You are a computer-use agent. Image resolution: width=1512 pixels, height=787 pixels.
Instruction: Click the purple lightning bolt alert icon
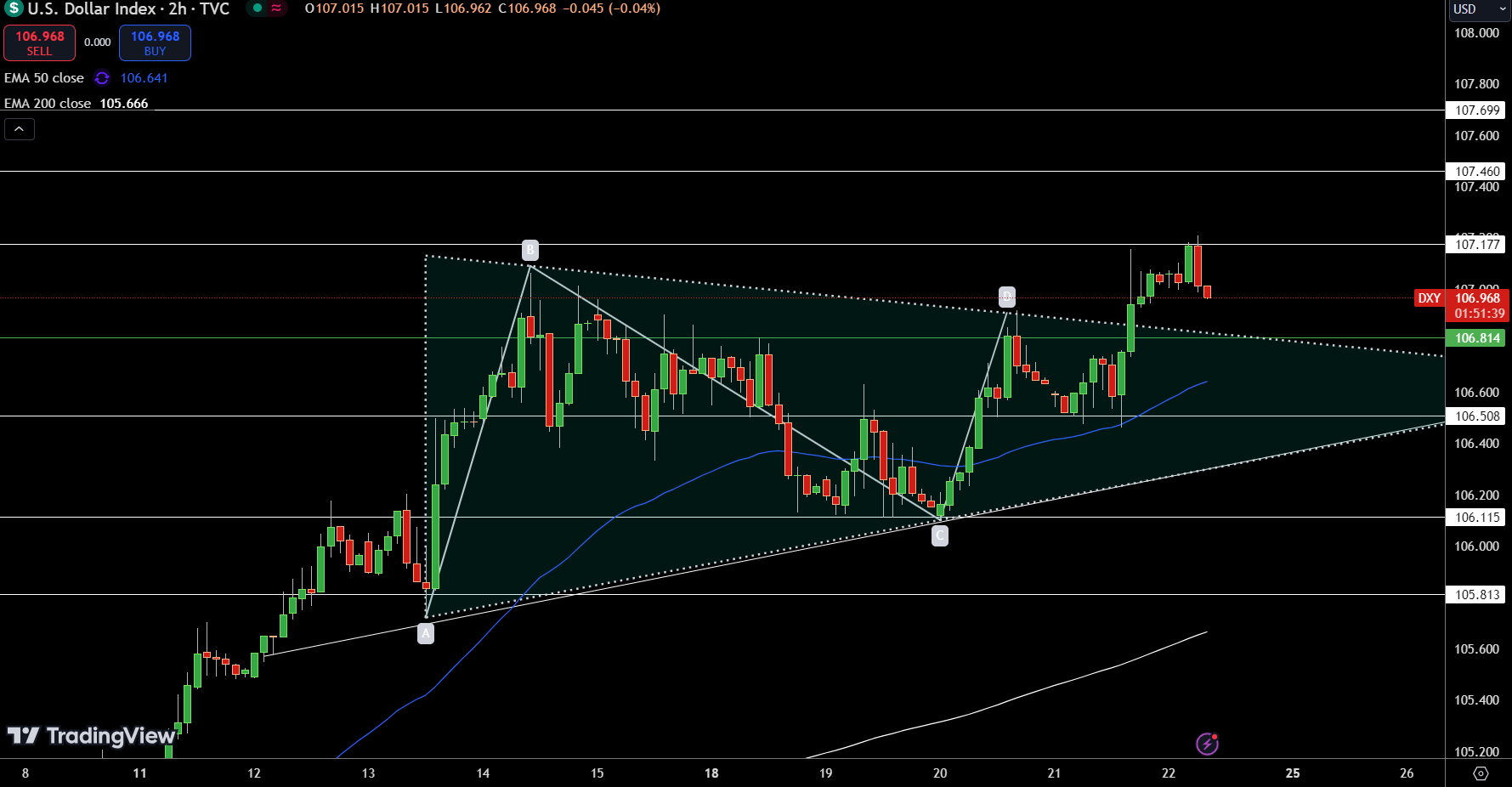[x=1207, y=745]
